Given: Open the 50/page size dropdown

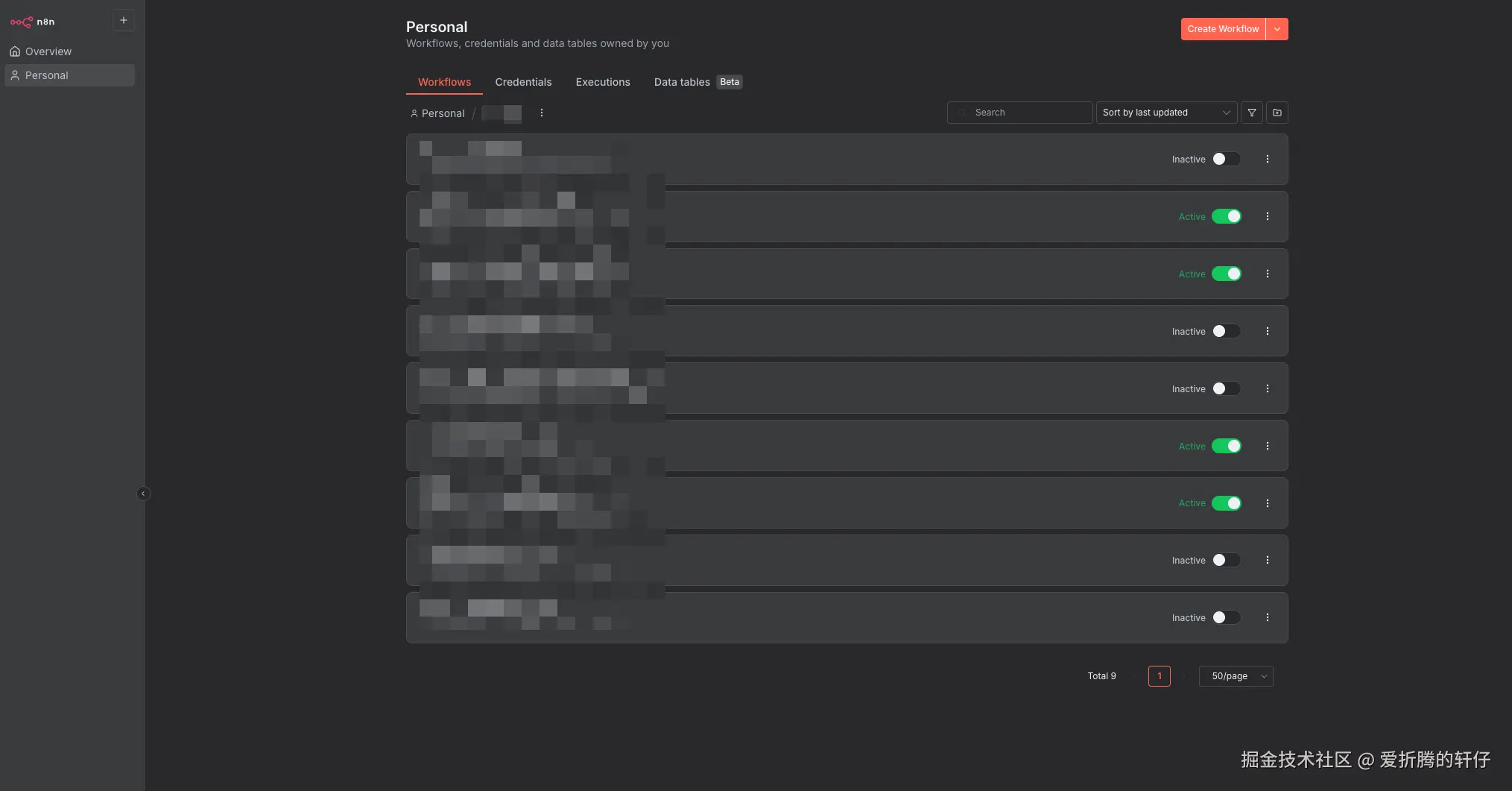Looking at the screenshot, I should pyautogui.click(x=1236, y=676).
